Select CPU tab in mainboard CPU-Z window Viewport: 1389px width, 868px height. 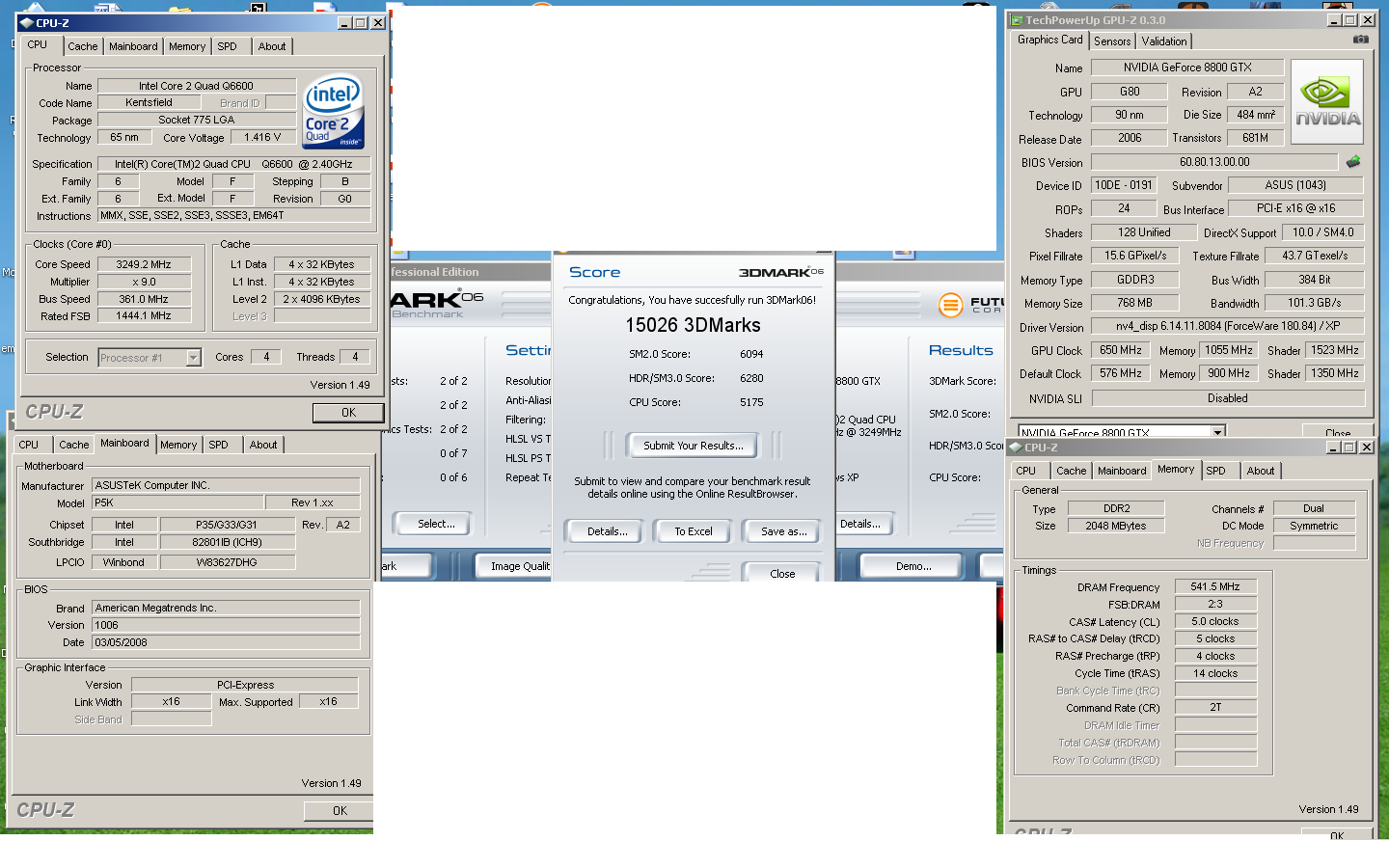tap(29, 445)
